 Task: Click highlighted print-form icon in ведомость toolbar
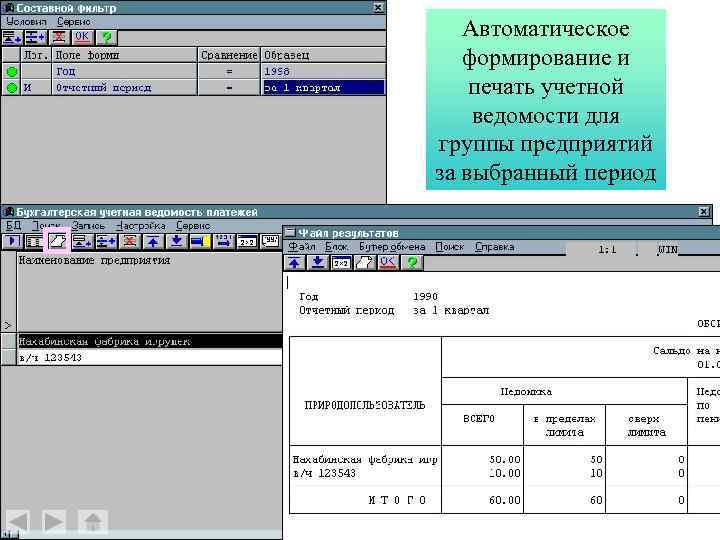[x=57, y=241]
